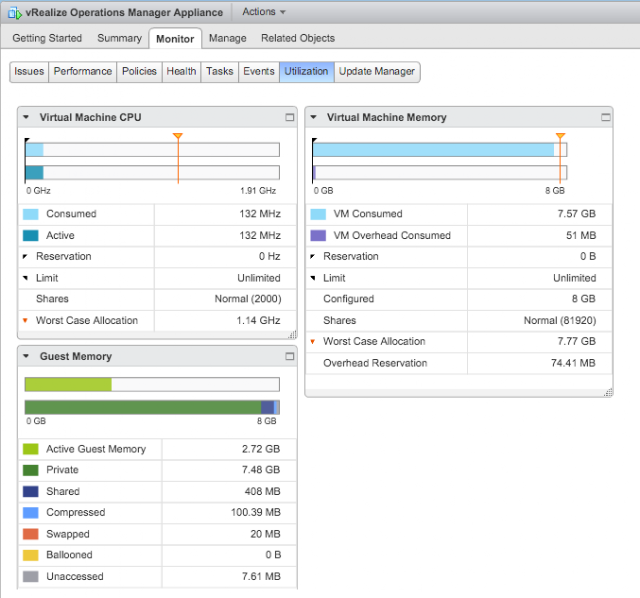Collapse the Virtual Machine CPU section
Viewport: 640px width, 598px height.
coord(26,117)
